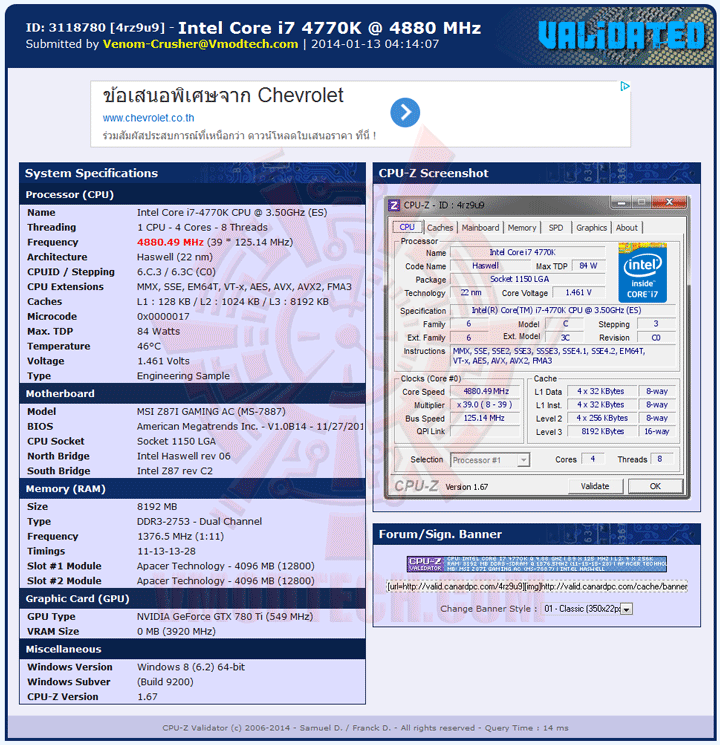
Task: Click the memory Timings 11-13-13-28 value
Action: click(166, 551)
